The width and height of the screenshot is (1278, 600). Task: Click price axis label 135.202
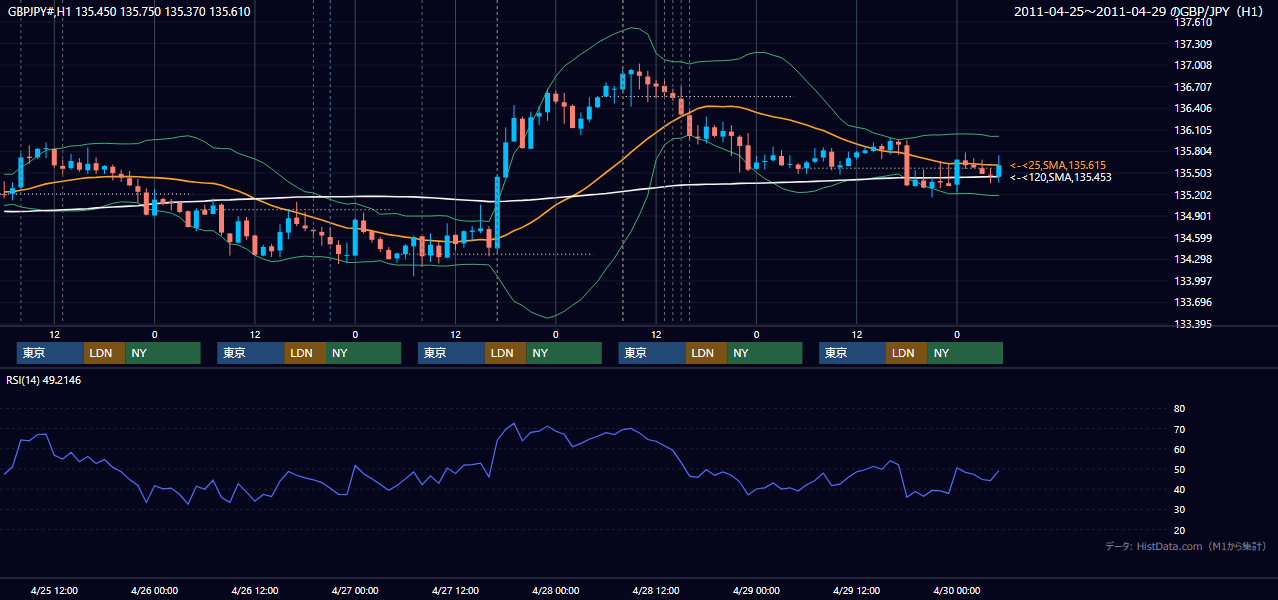1192,195
